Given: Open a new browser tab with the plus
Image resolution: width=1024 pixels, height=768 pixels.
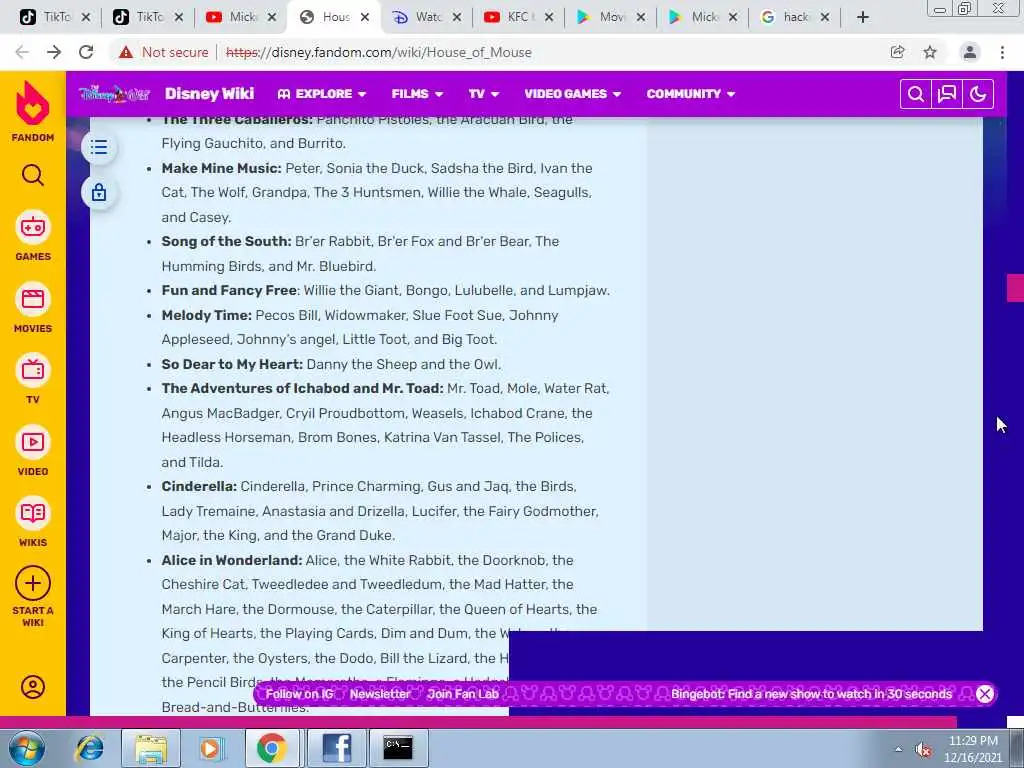Looking at the screenshot, I should (863, 17).
